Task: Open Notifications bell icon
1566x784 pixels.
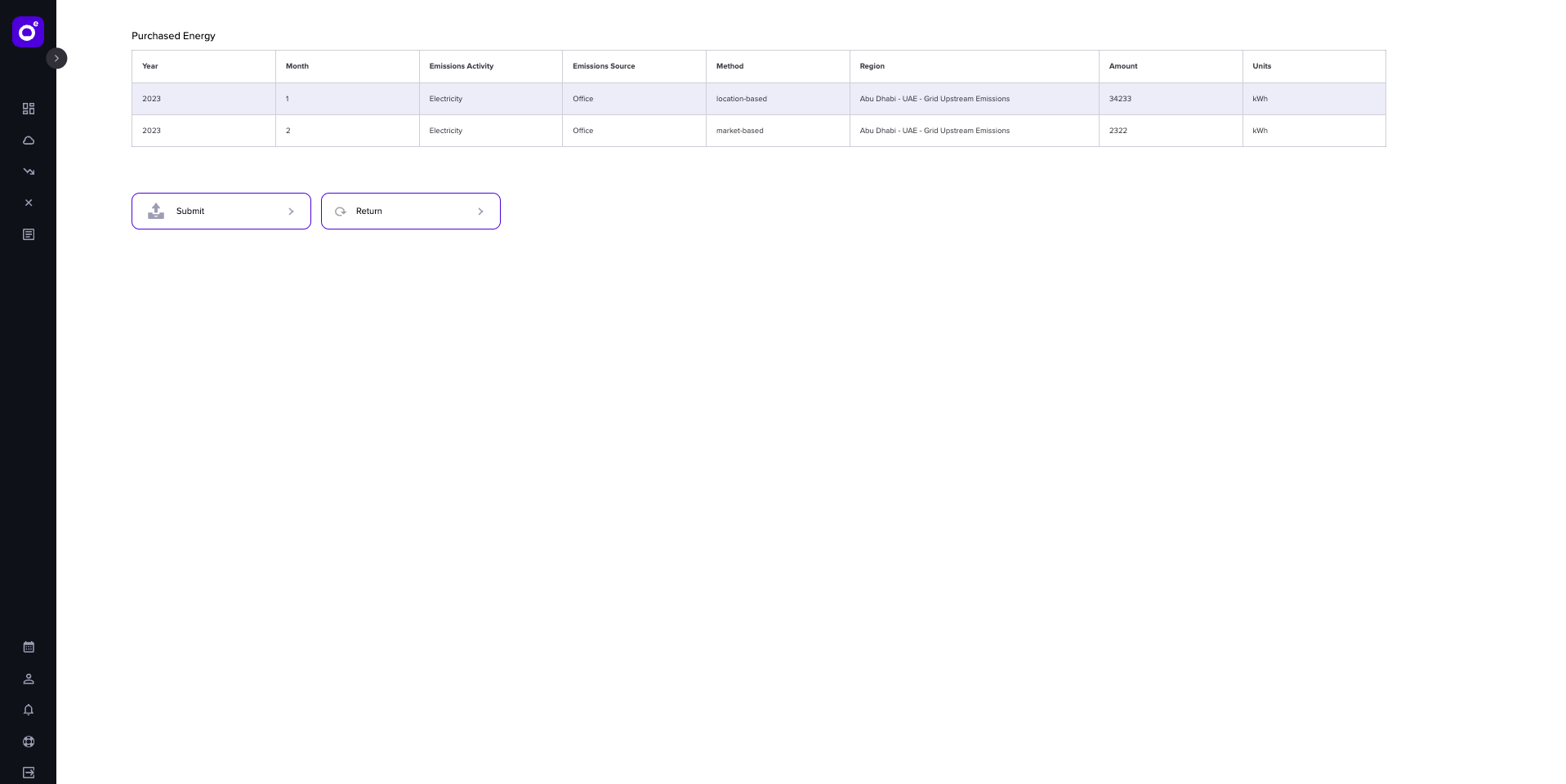Action: pyautogui.click(x=28, y=710)
